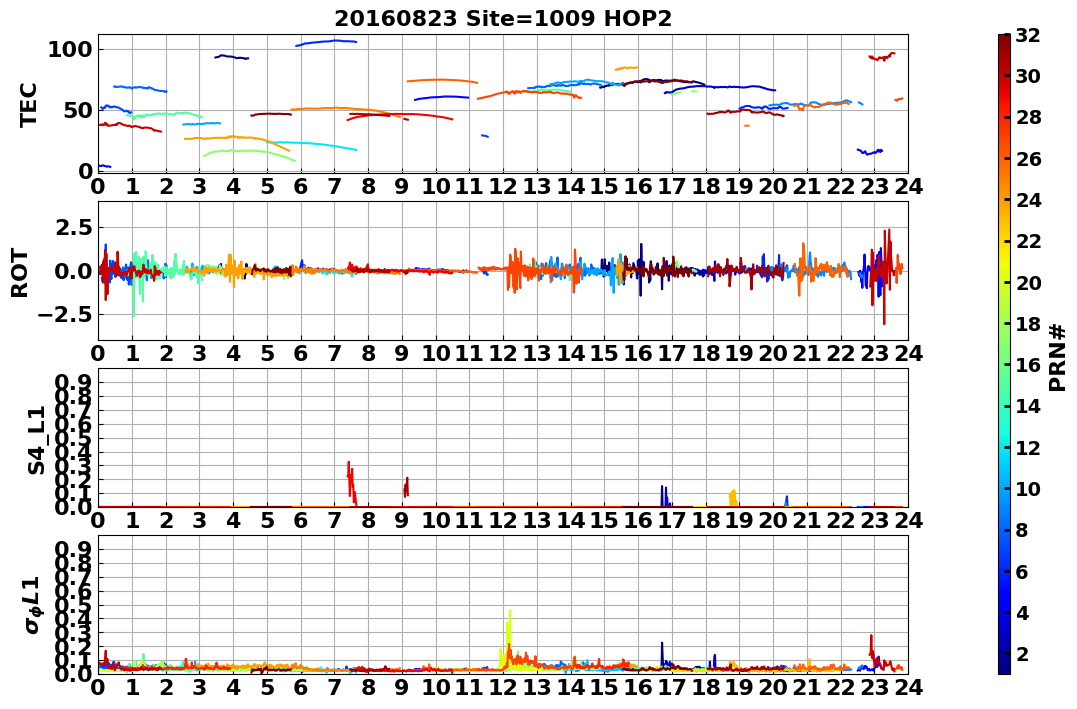Screen dimensions: 1077x709
Task: Click the colorbar tick label 20
Action: pyautogui.click(x=1028, y=282)
